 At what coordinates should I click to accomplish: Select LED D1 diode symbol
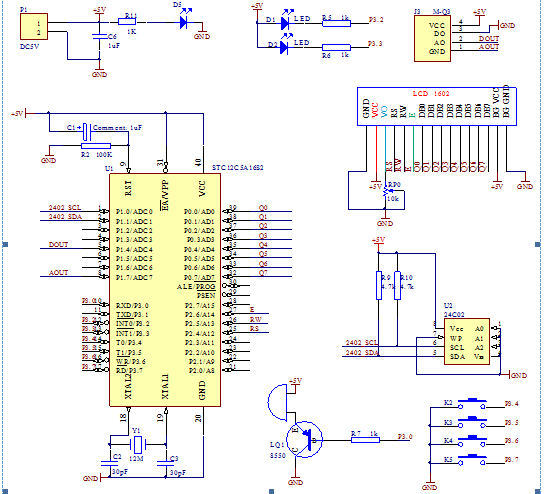286,20
